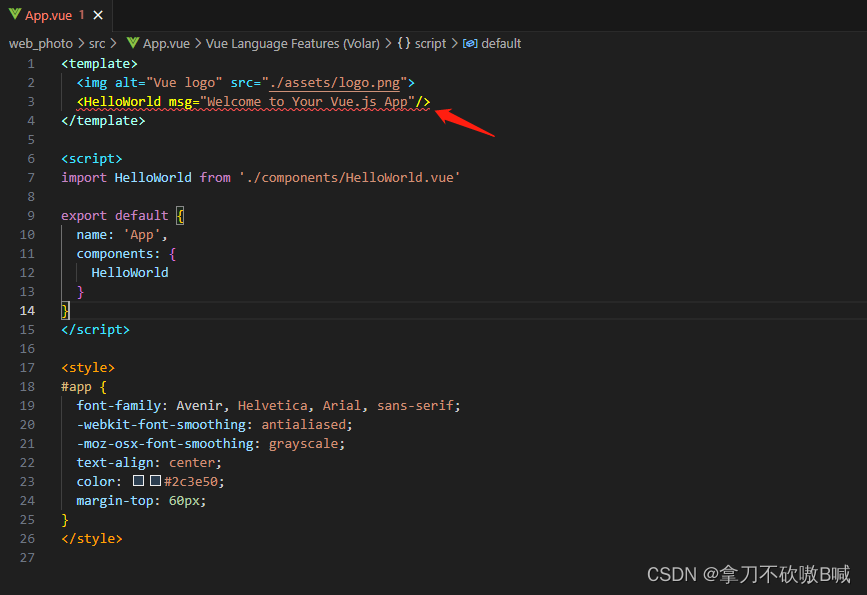867x595 pixels.
Task: Click the #app selector
Action: [76, 387]
